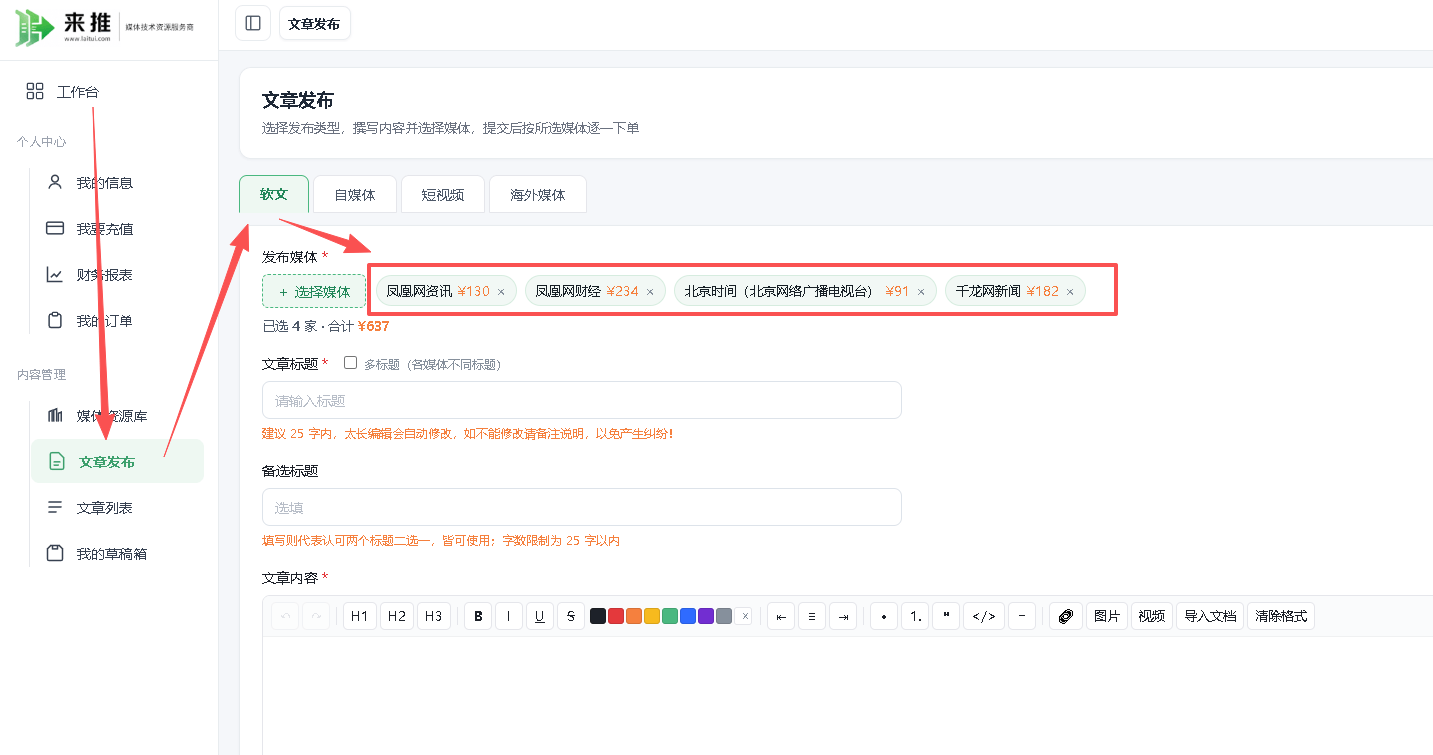Click the Laitui logo
The width and height of the screenshot is (1433, 755).
point(105,28)
